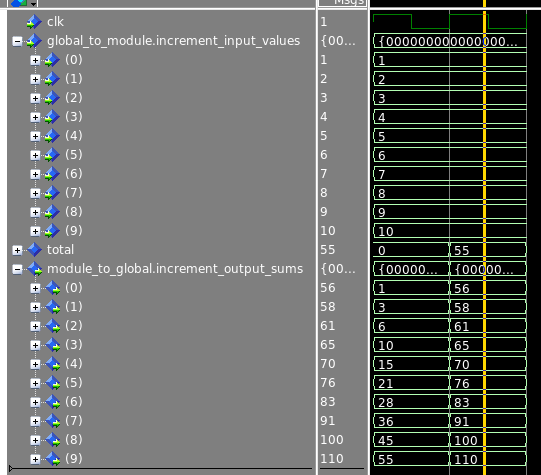Click waveform value 61 for output_sums (2)

coord(462,327)
